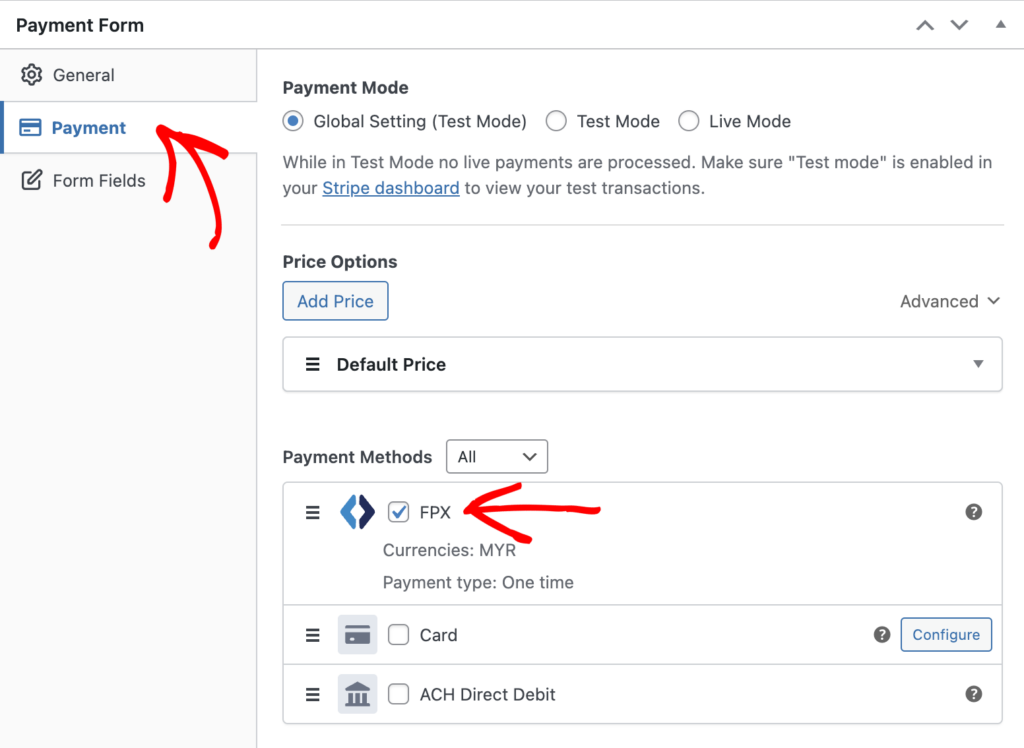Click the Add Price button
Image resolution: width=1024 pixels, height=748 pixels.
pos(335,300)
